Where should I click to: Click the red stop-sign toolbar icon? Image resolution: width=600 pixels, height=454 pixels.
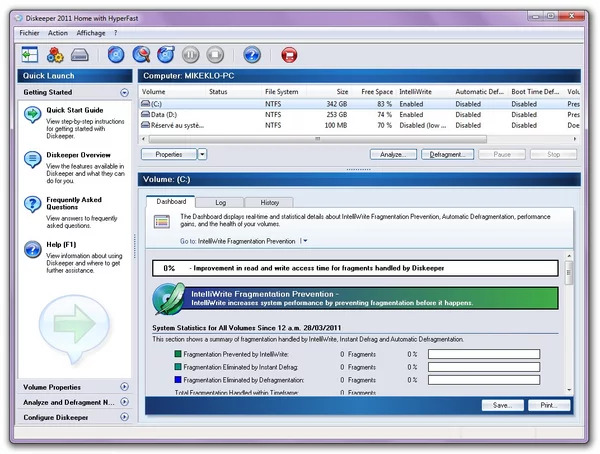[x=289, y=55]
